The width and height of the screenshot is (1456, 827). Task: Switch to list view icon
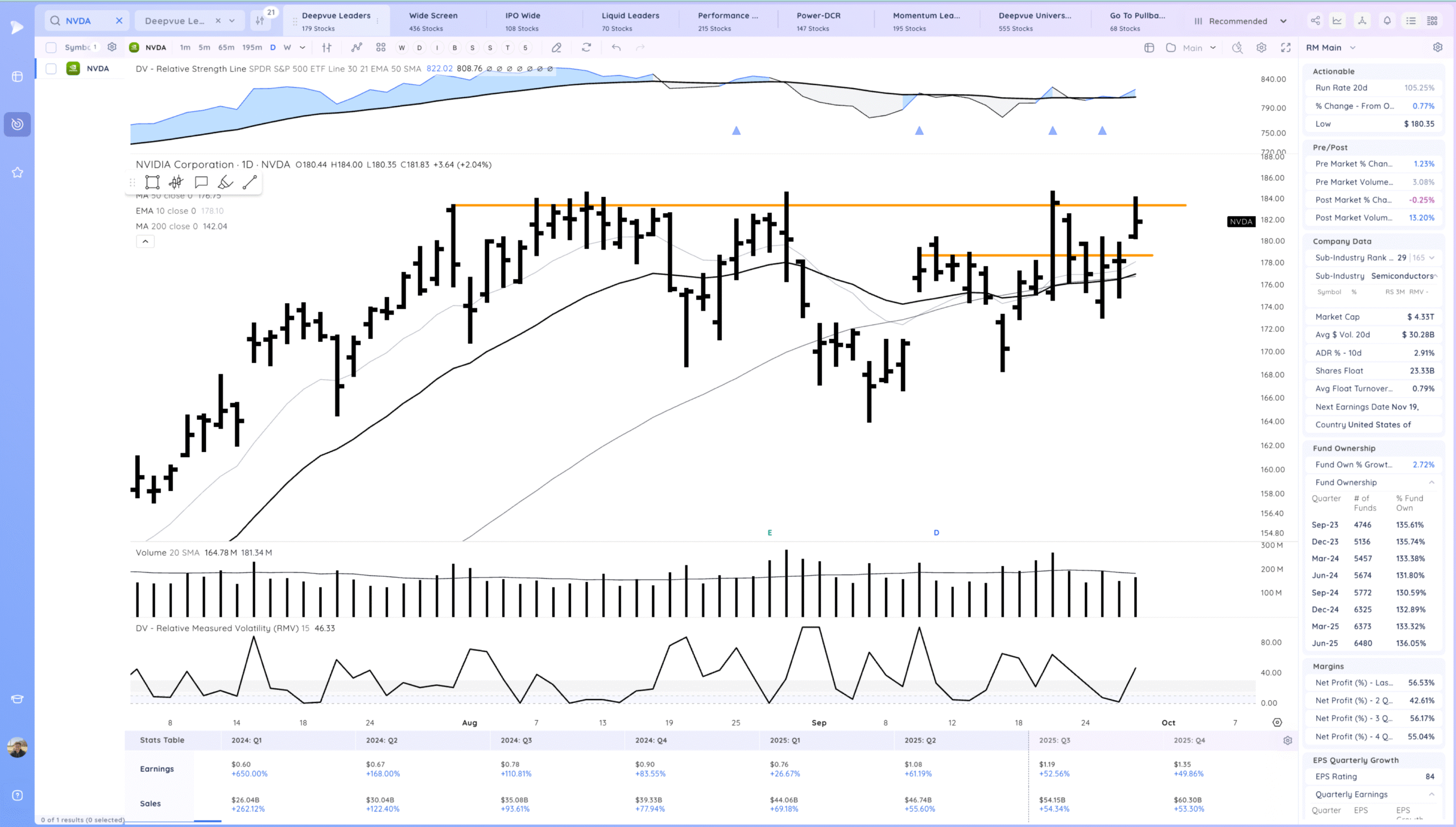click(x=1411, y=20)
